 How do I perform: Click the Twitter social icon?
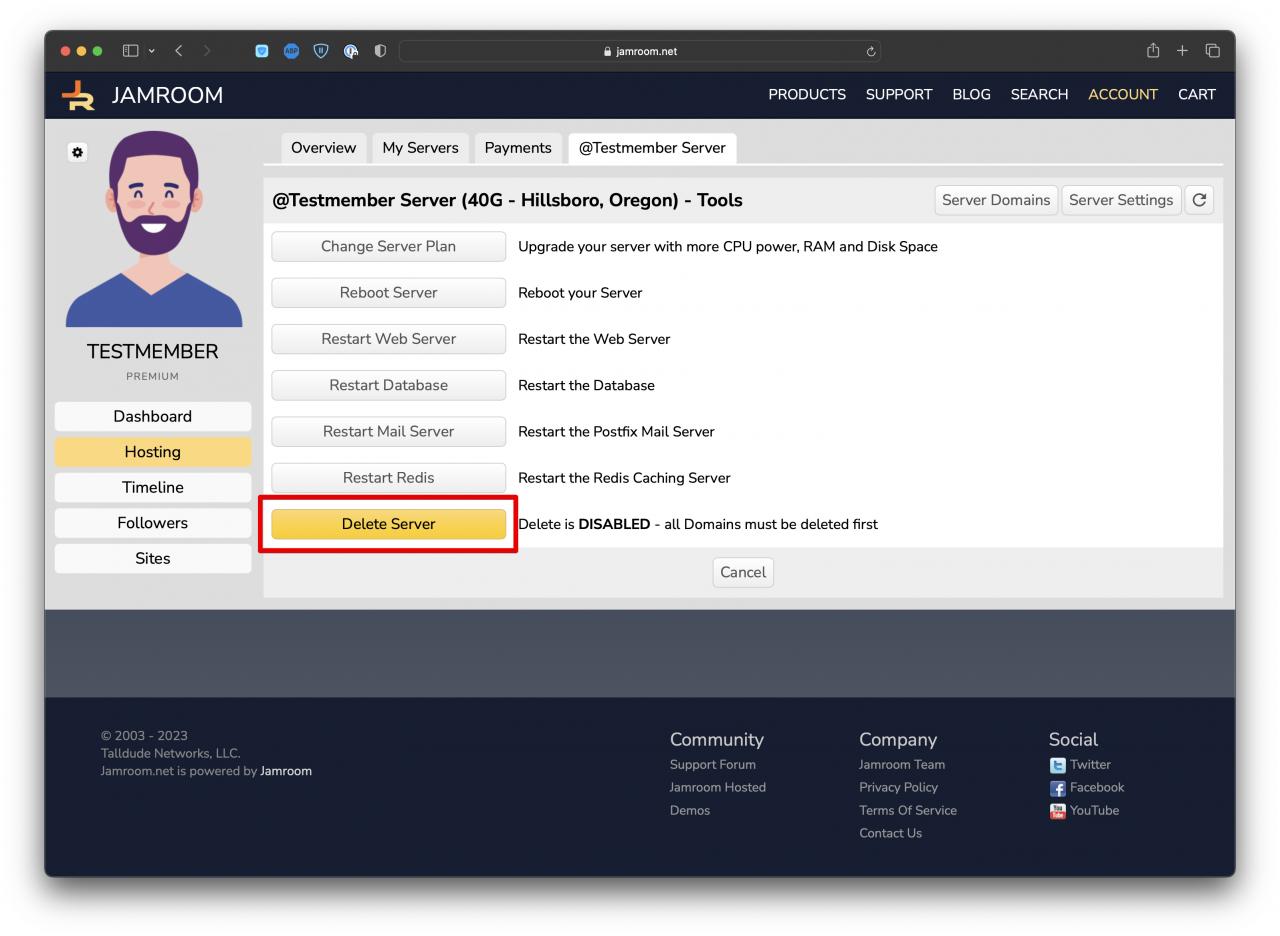pyautogui.click(x=1057, y=765)
